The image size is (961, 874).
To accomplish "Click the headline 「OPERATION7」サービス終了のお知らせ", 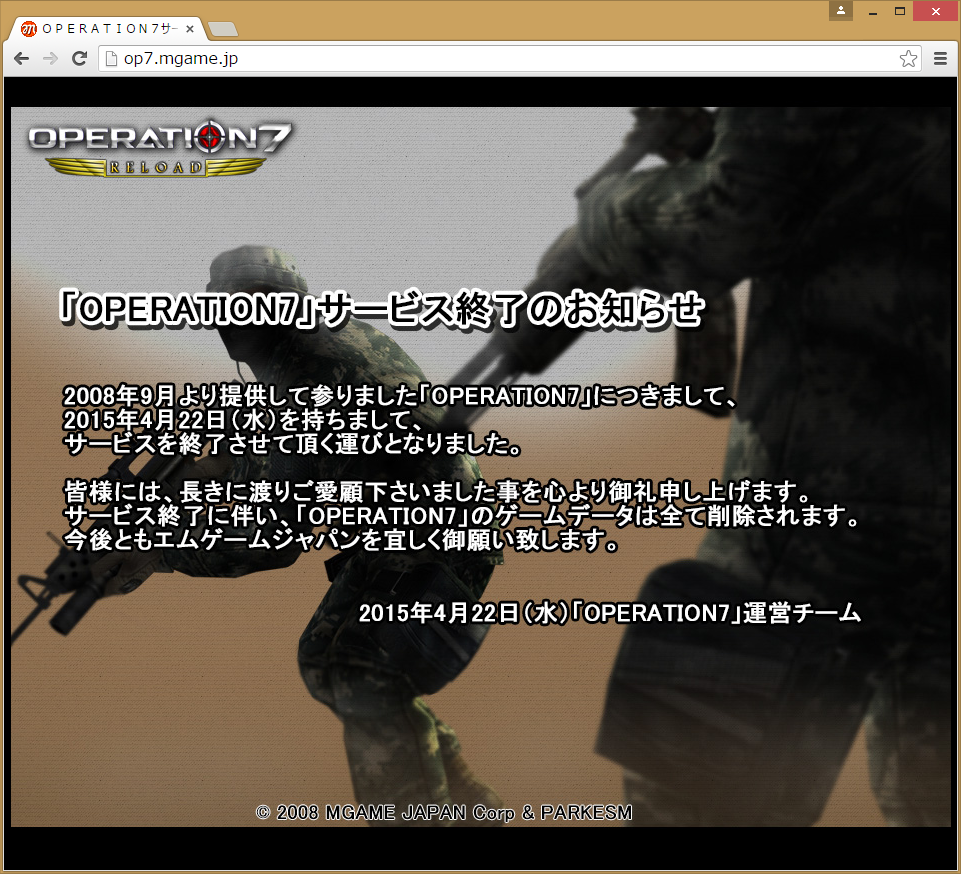I will tap(382, 309).
